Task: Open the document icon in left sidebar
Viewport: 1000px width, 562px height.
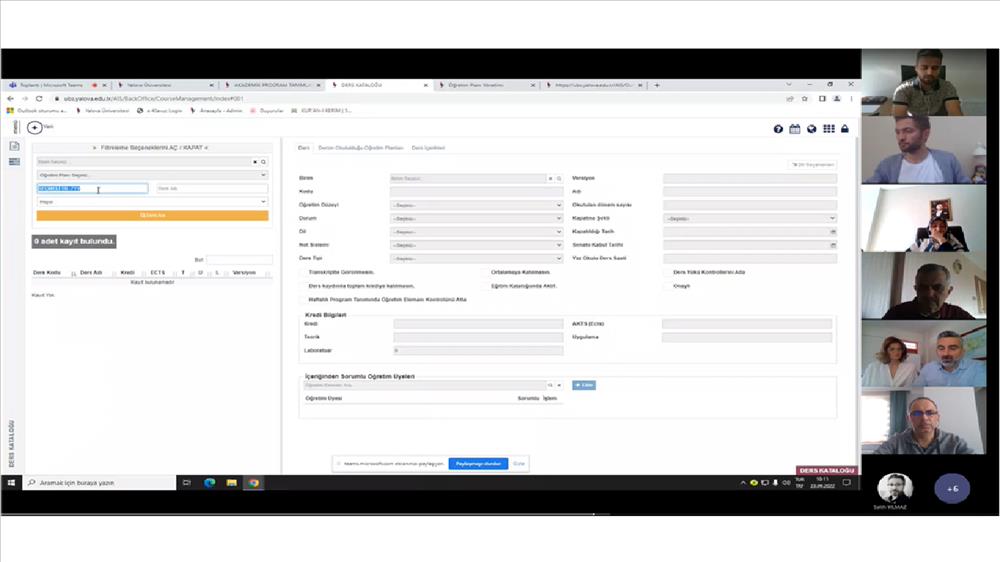Action: pos(14,146)
